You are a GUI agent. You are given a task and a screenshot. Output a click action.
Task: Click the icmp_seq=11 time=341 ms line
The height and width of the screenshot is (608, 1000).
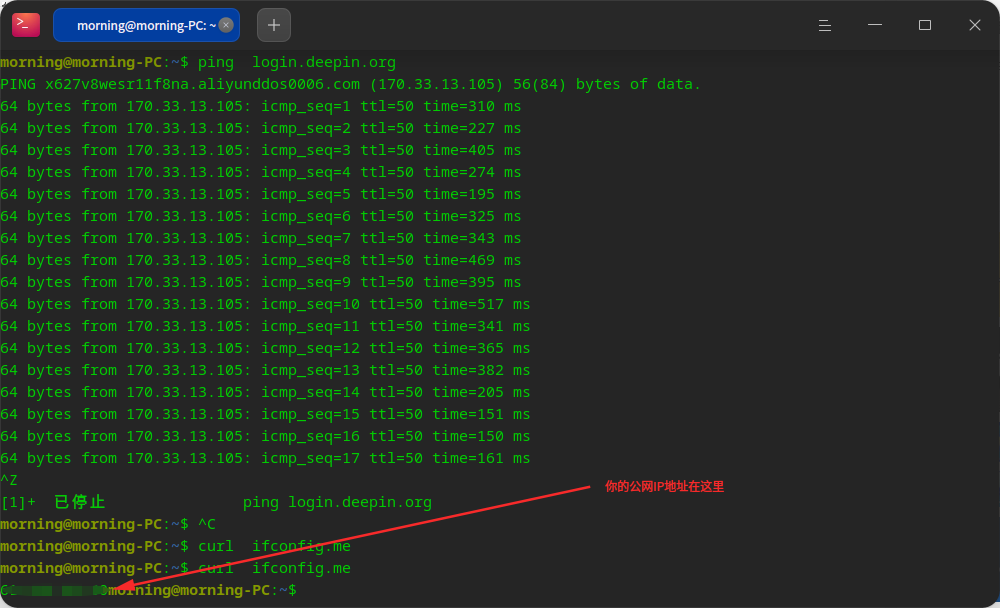tap(265, 327)
